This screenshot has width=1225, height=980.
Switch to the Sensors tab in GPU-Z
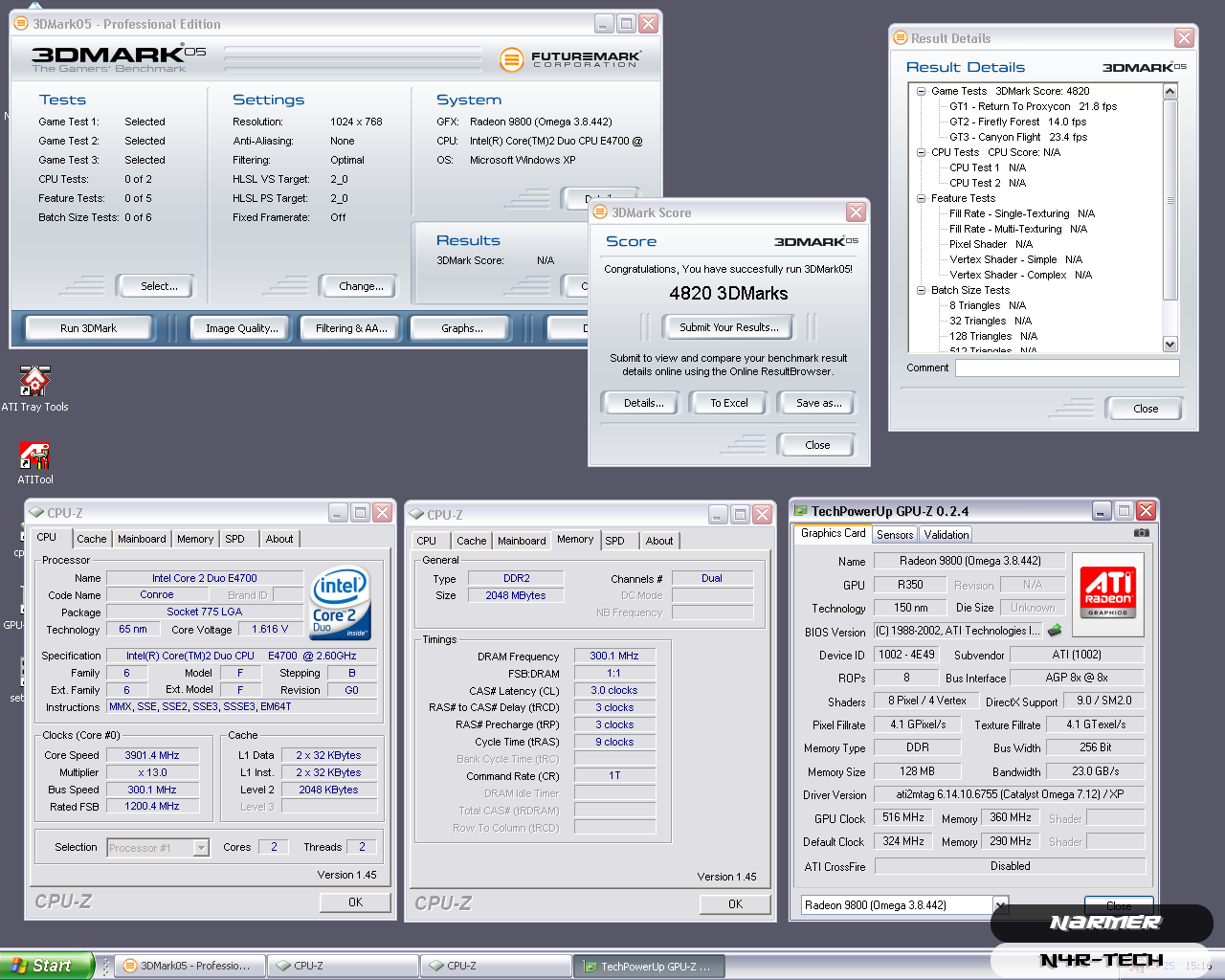(895, 535)
